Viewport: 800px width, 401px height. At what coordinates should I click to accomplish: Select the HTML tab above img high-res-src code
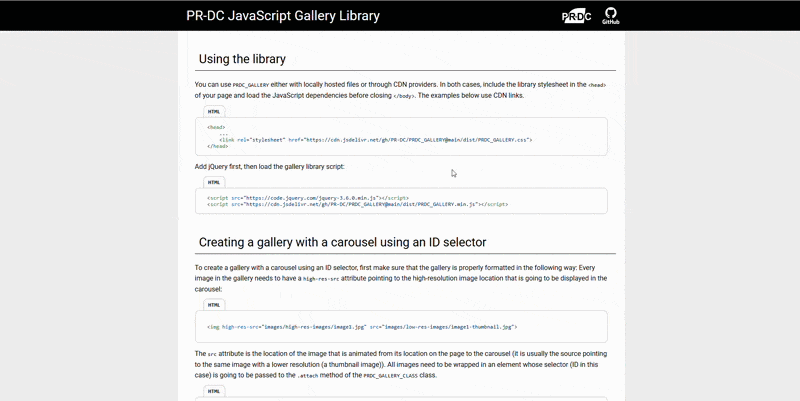click(x=214, y=305)
